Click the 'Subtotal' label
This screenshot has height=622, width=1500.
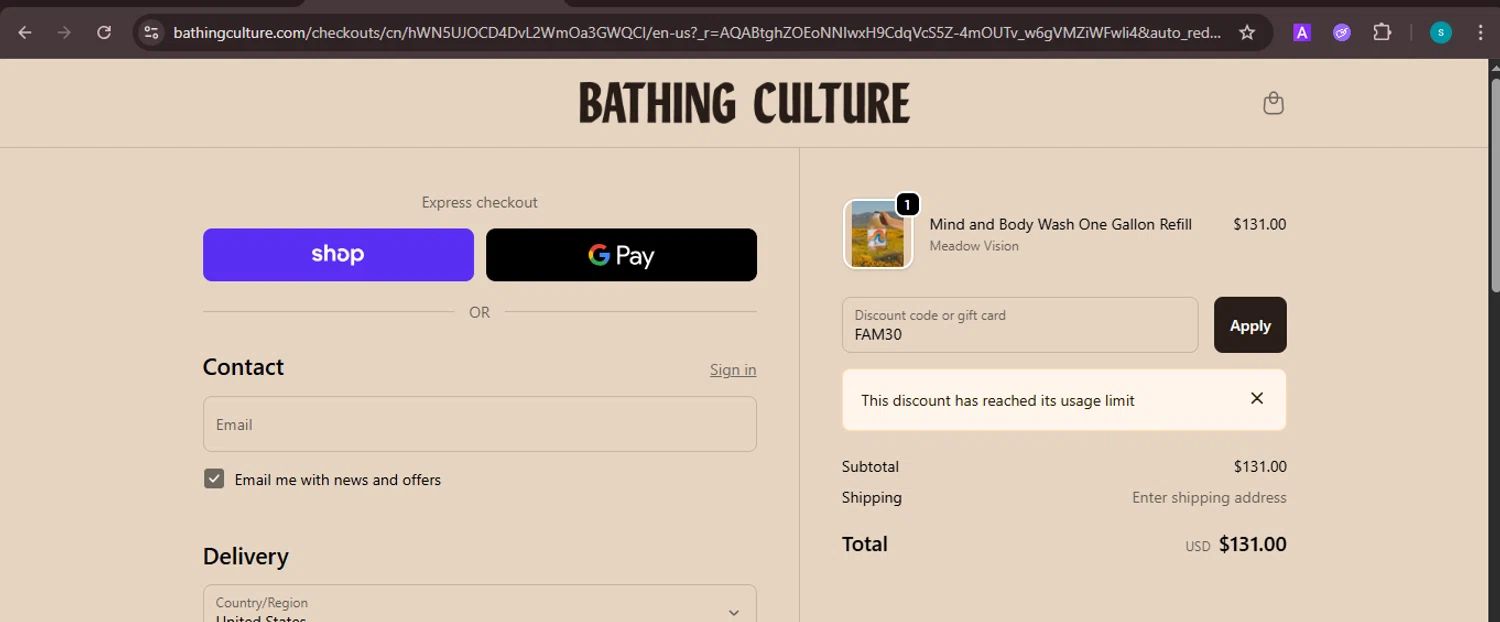click(x=870, y=466)
